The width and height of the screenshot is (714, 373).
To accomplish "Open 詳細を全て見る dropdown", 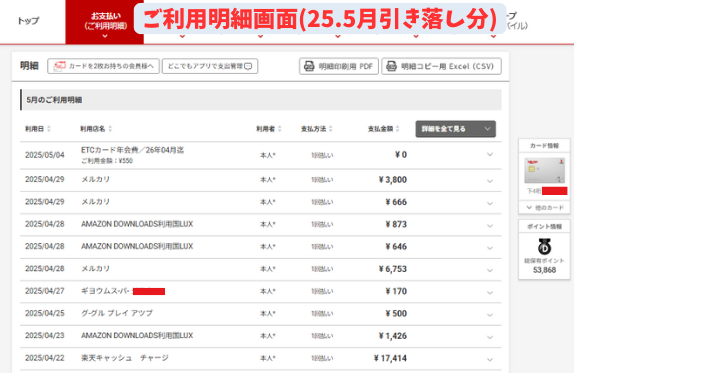I will (x=455, y=129).
